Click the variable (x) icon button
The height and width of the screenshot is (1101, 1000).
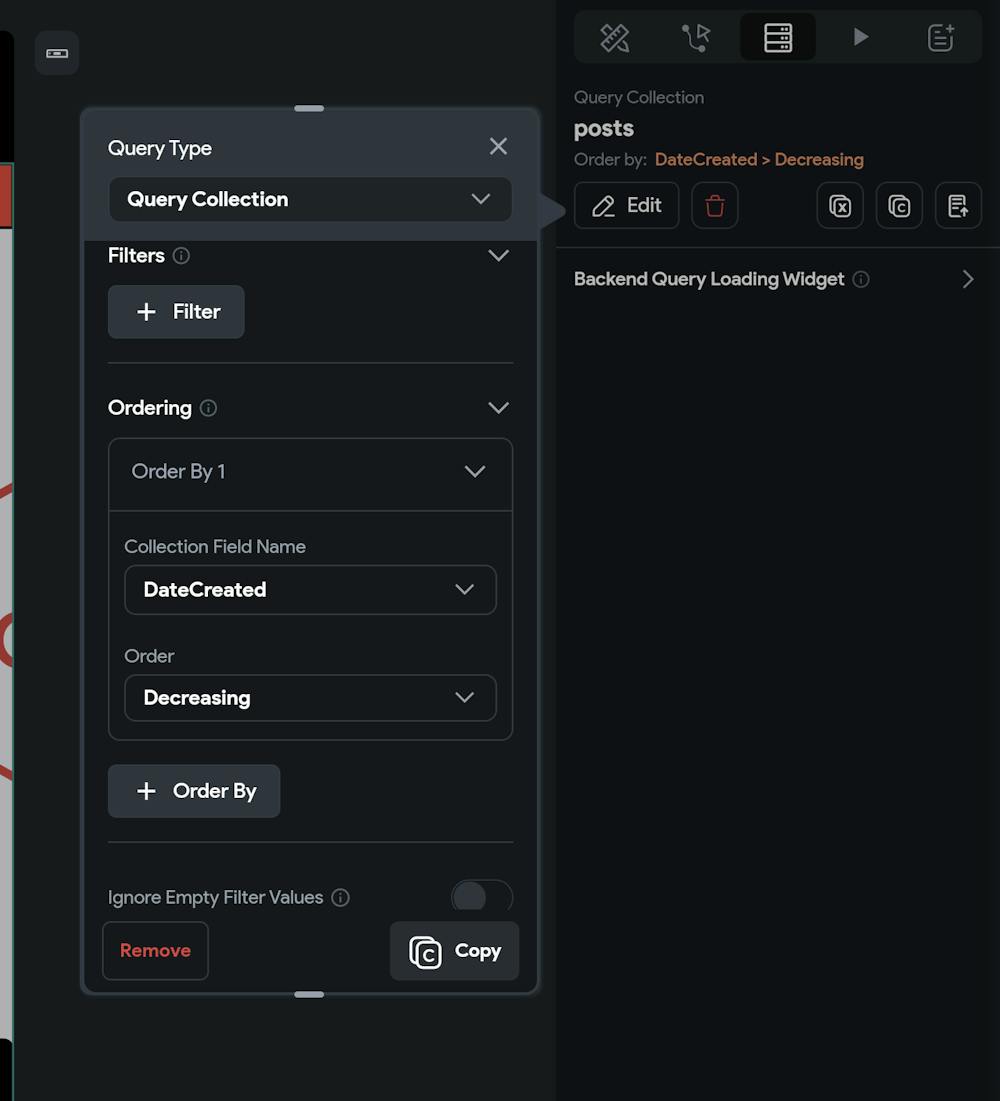click(840, 206)
